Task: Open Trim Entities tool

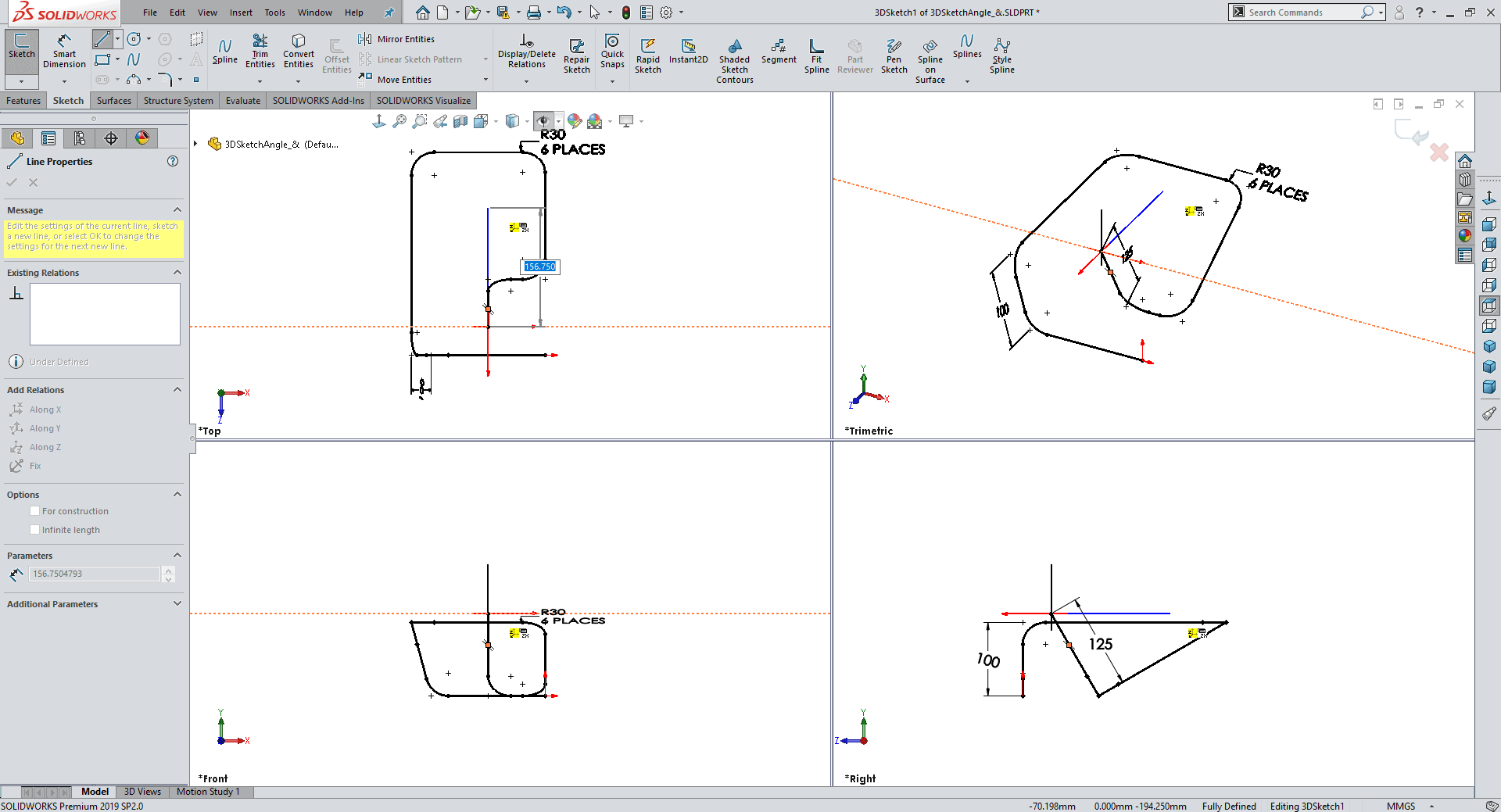Action: coord(260,52)
